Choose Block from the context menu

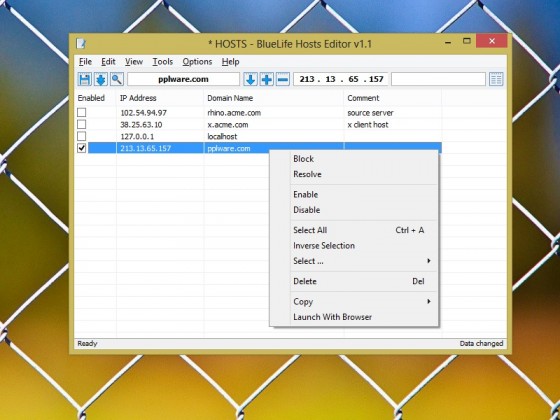point(303,159)
